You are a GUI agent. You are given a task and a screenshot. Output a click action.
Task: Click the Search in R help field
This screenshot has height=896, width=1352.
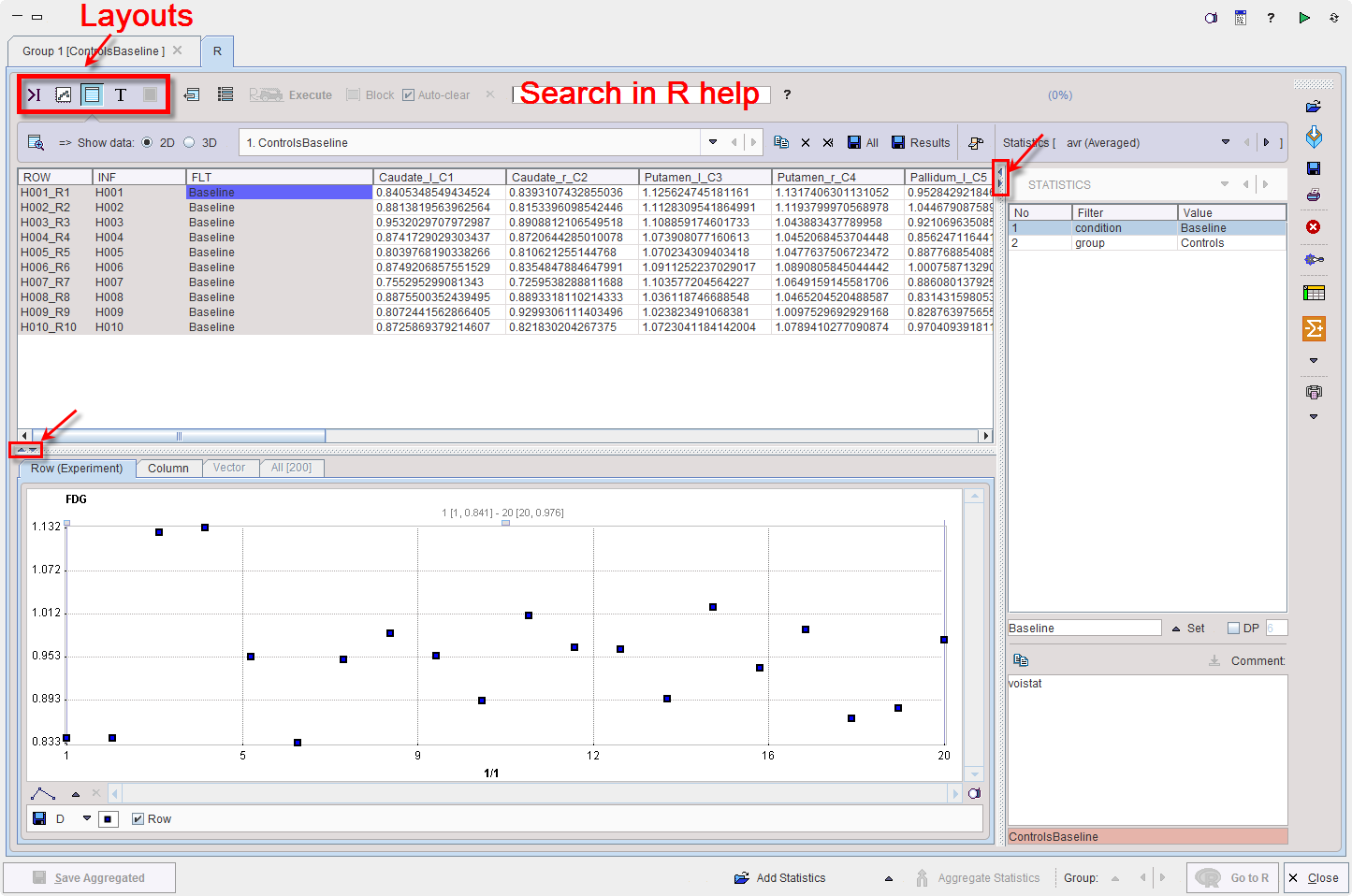pos(641,94)
